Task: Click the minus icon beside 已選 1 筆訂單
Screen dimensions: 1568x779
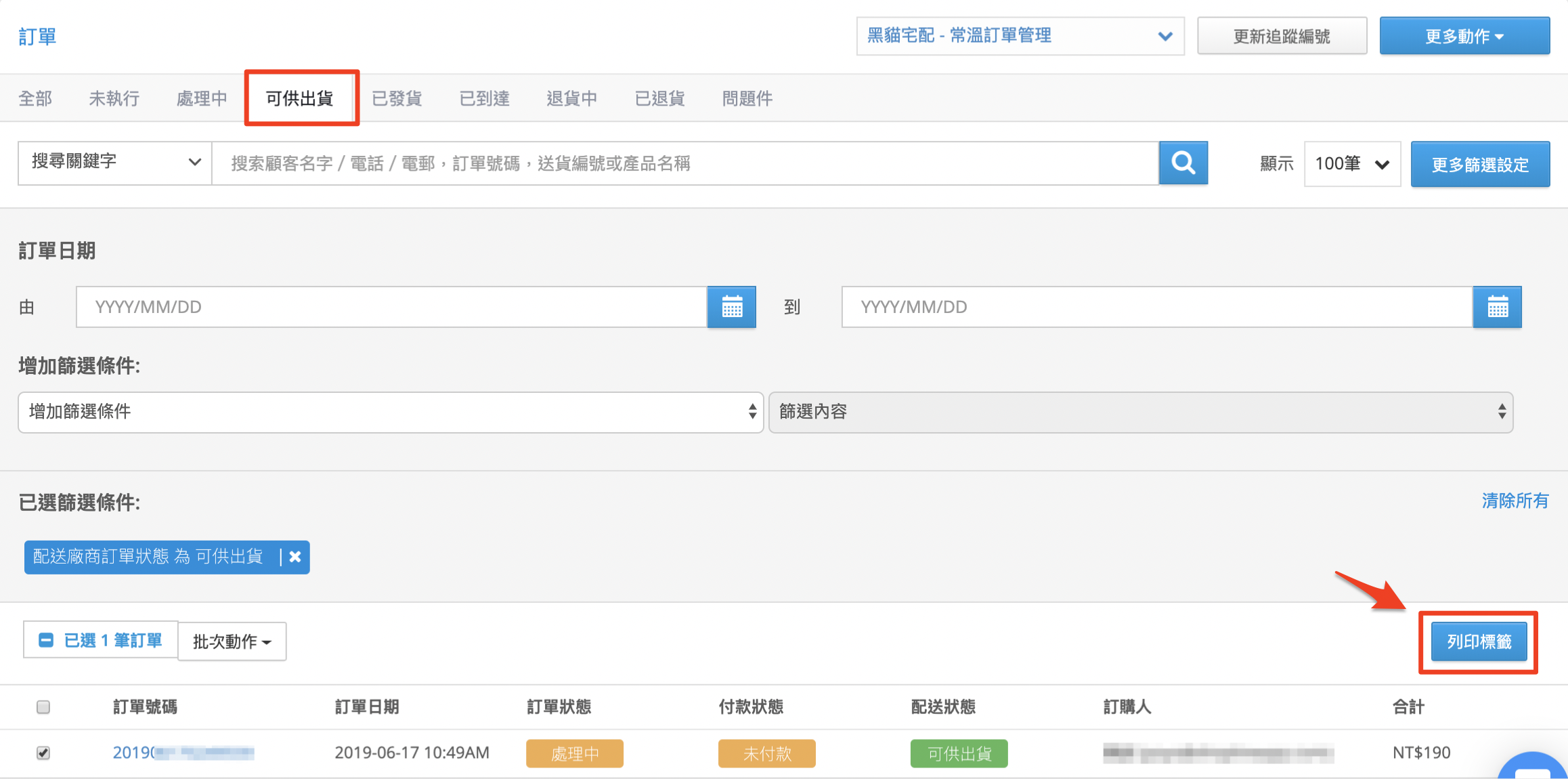Action: (46, 640)
